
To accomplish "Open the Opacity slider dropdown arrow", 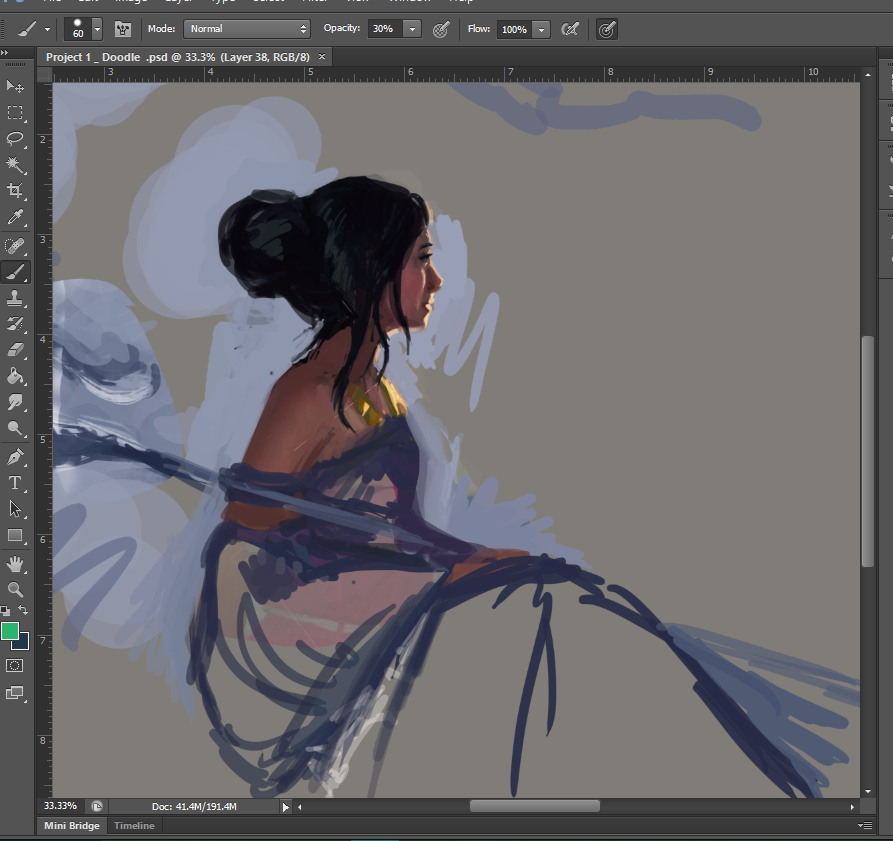I will pos(412,29).
